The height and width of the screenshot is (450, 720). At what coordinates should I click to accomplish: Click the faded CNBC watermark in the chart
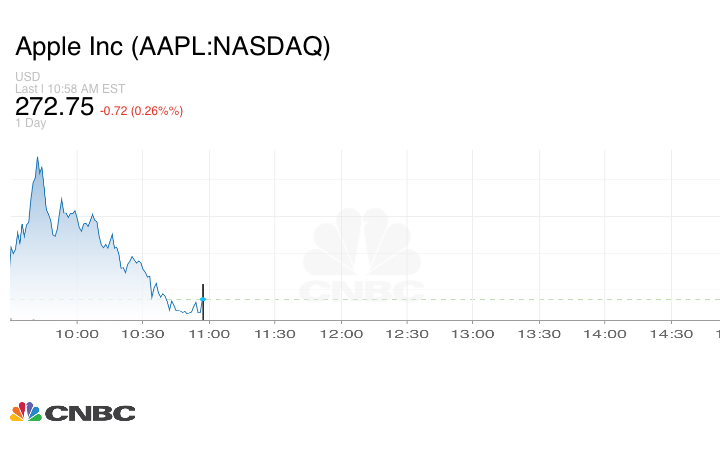(x=362, y=257)
